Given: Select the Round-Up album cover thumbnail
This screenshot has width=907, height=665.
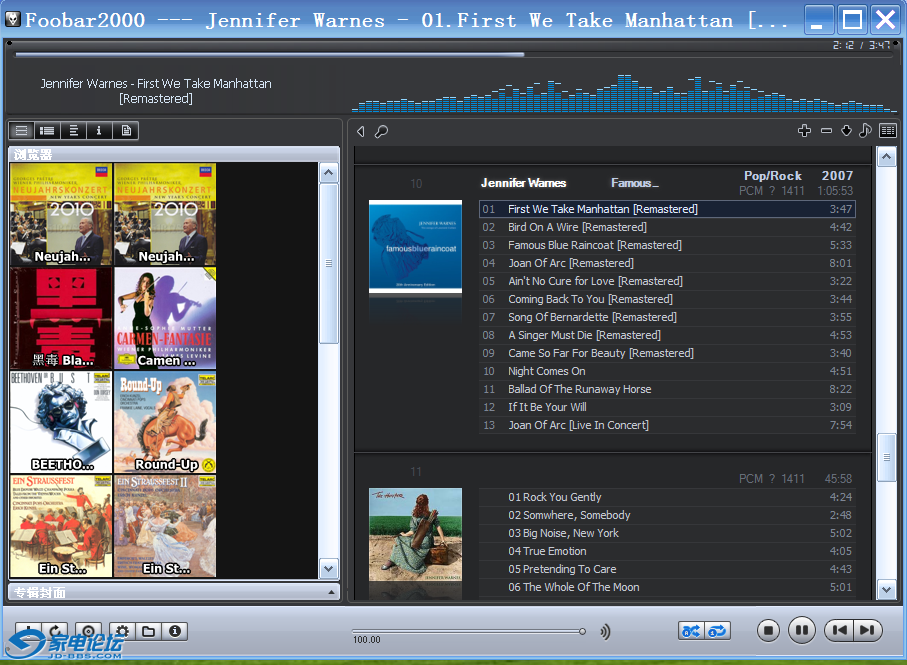Looking at the screenshot, I should [x=165, y=421].
